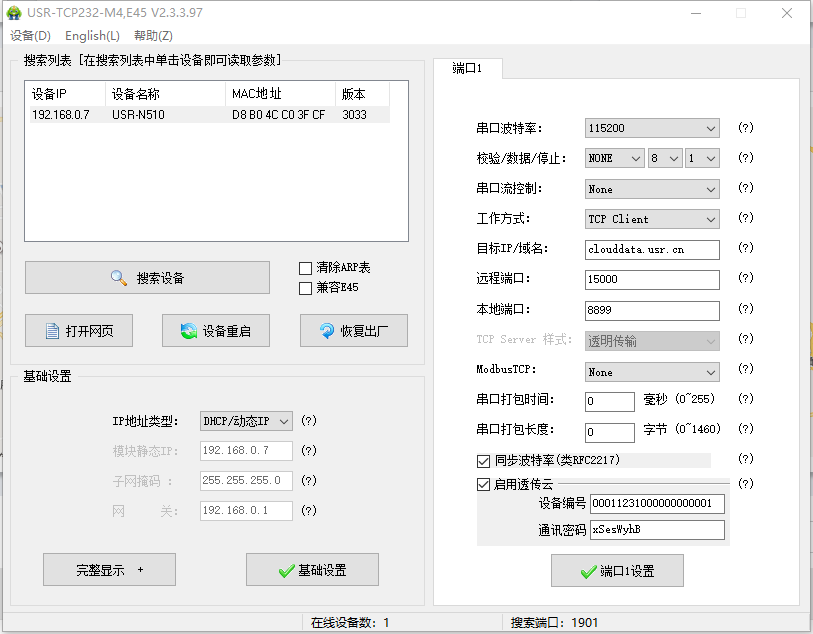Open the 串口流控制 None dropdown
This screenshot has width=813, height=634.
[x=652, y=189]
